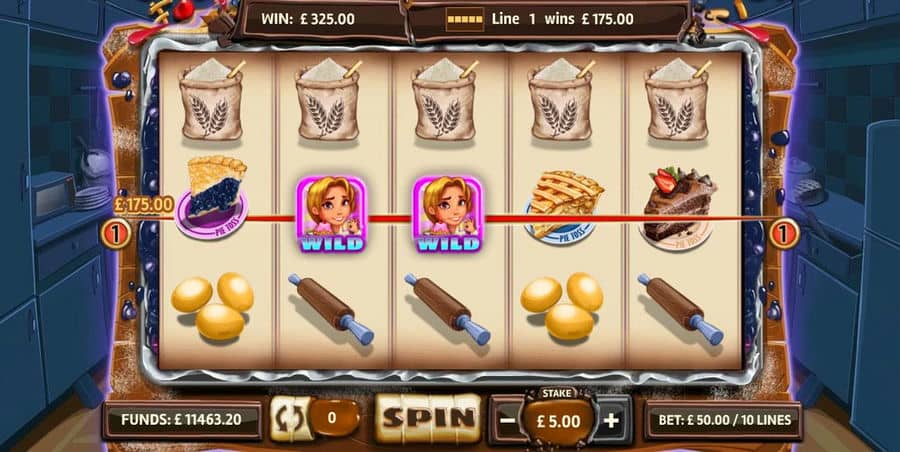
Task: Click the £ 5.00 stake display
Action: (x=558, y=421)
